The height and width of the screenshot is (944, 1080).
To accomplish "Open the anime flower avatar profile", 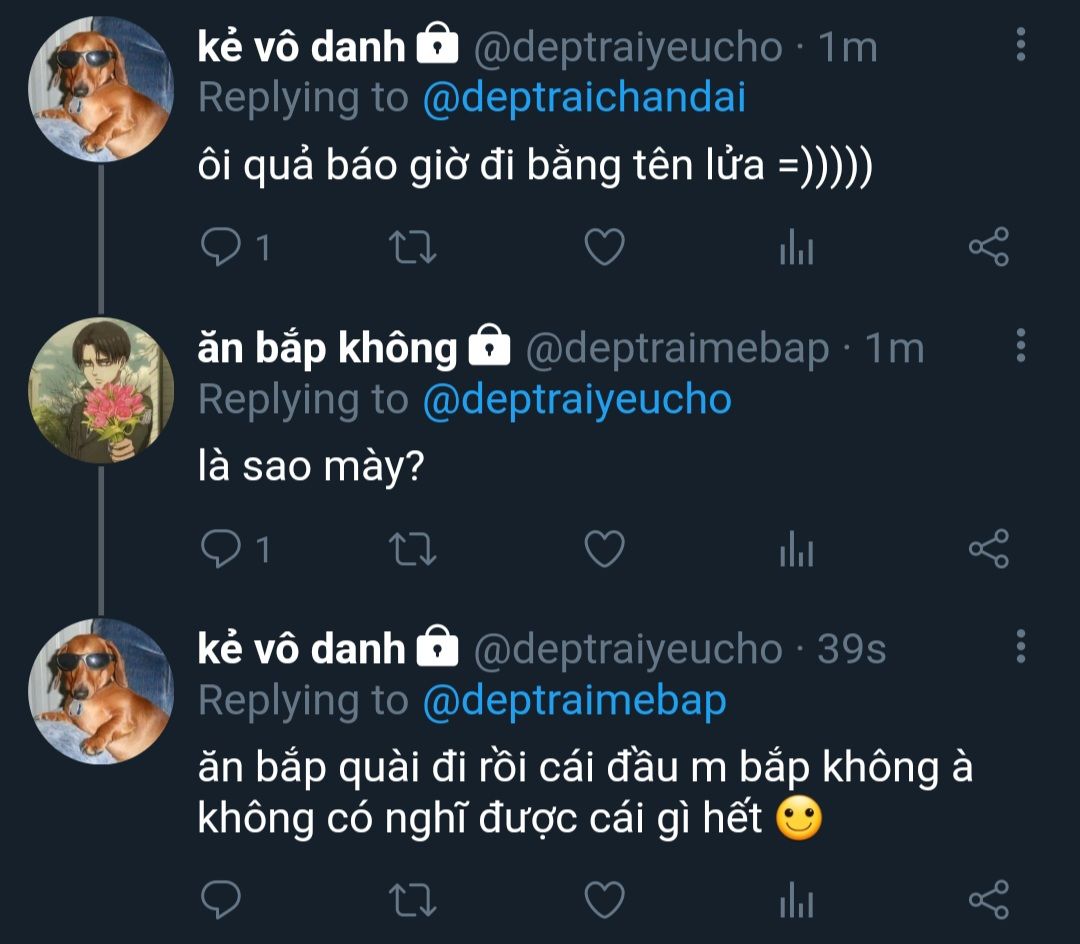I will [x=101, y=389].
